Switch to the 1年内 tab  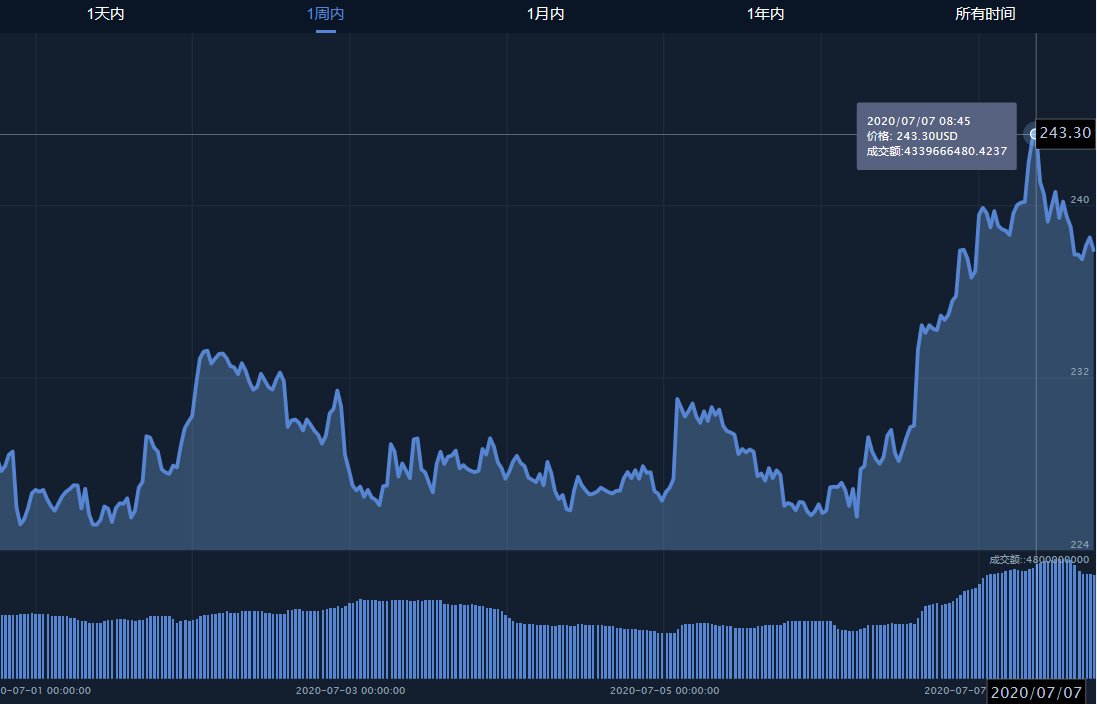(765, 14)
